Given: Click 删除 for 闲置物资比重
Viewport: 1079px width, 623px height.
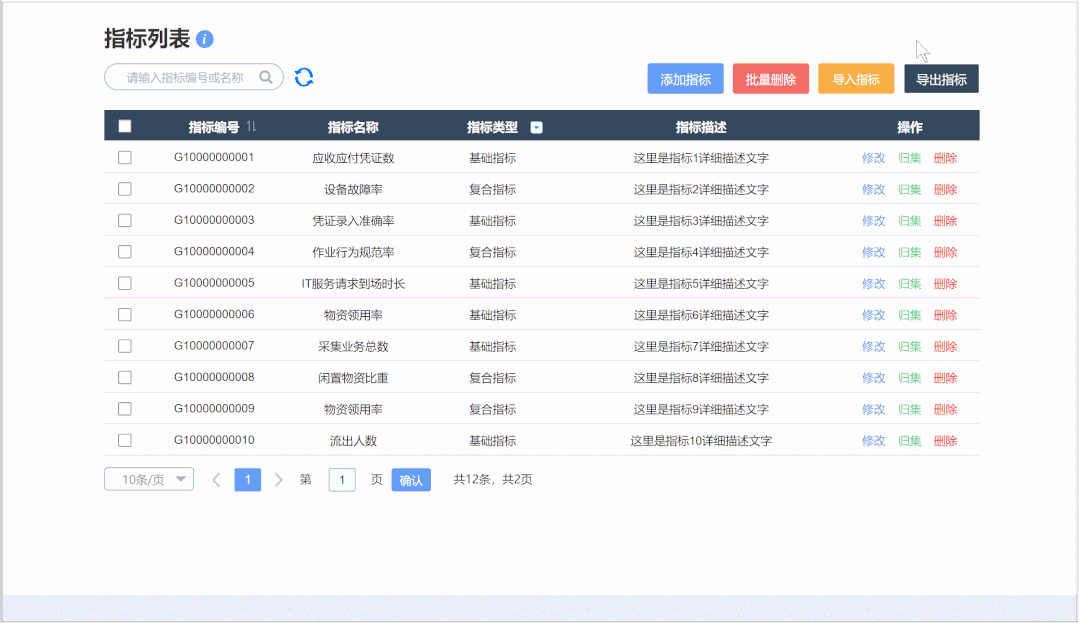Looking at the screenshot, I should click(946, 378).
